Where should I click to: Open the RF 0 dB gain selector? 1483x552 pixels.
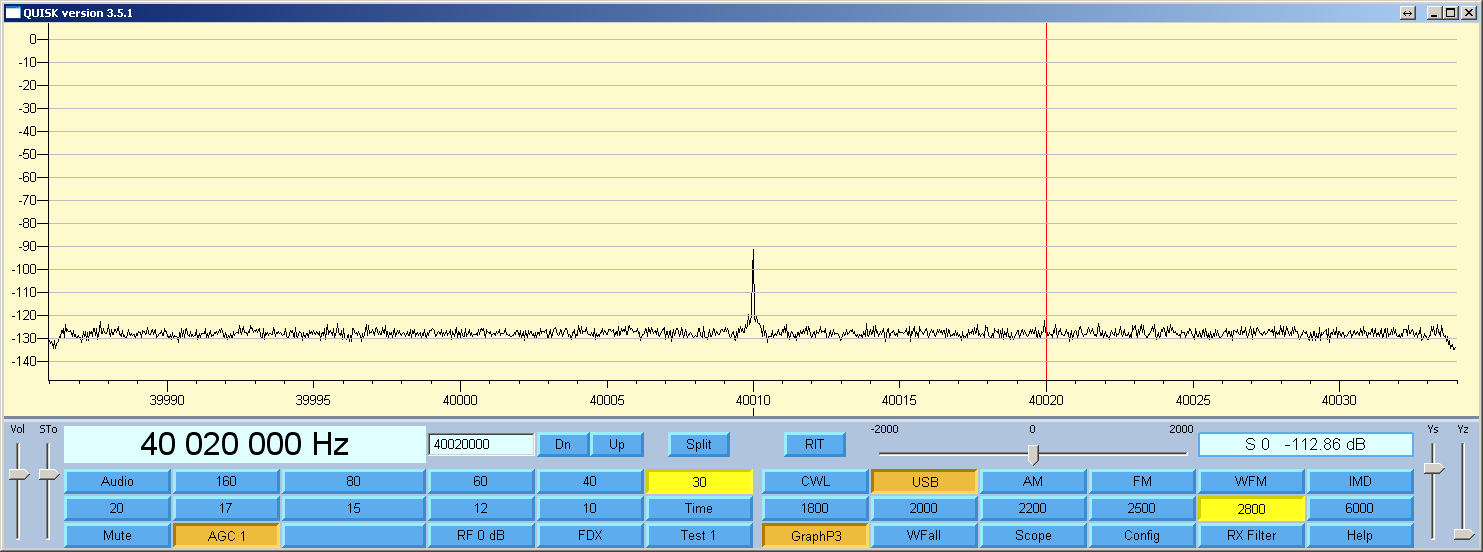[481, 535]
